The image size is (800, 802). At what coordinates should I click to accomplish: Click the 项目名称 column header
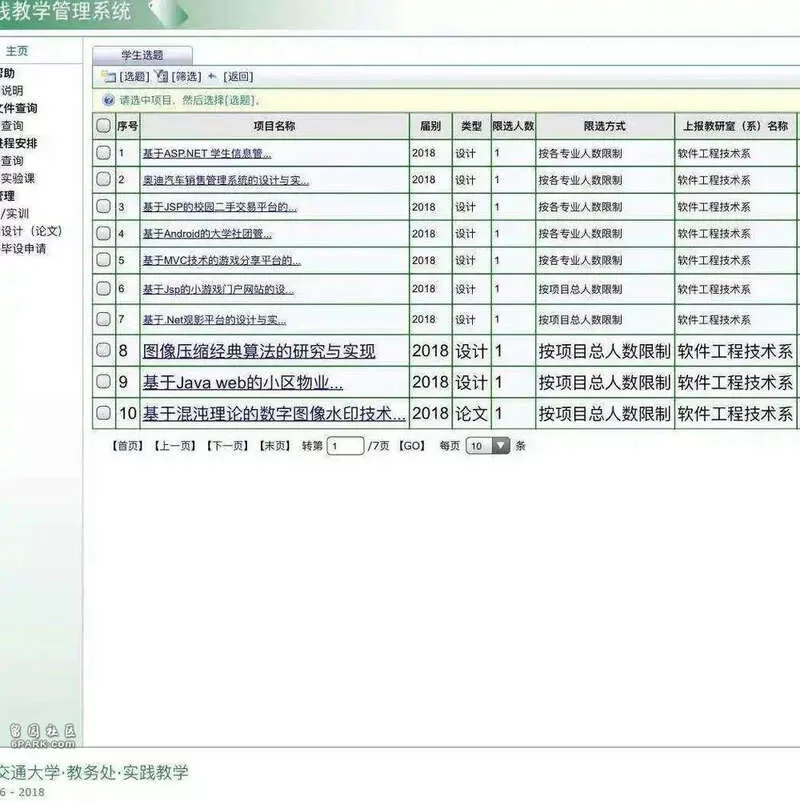tap(275, 126)
